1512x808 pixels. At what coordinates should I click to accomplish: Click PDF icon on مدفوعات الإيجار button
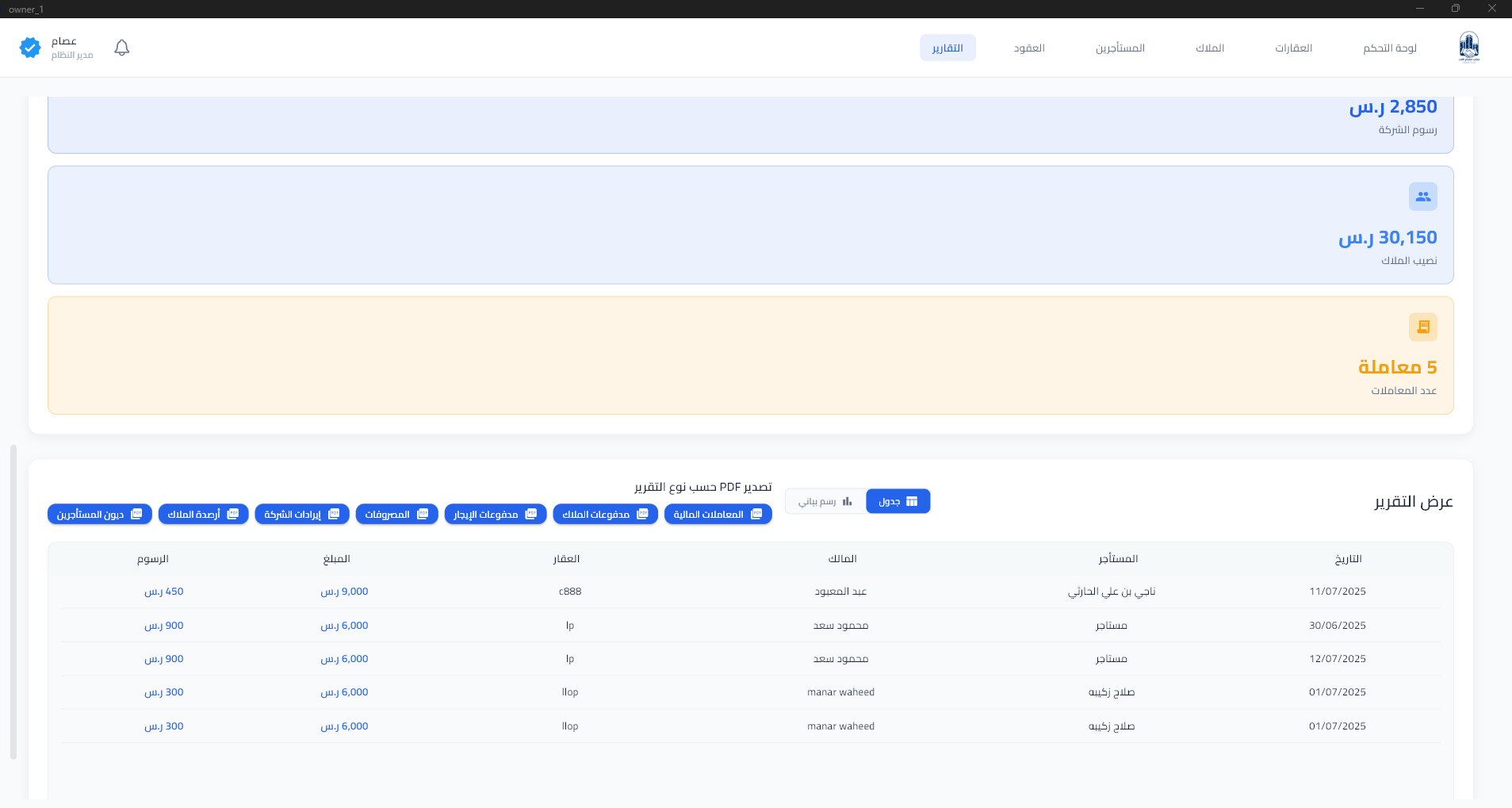tap(530, 514)
